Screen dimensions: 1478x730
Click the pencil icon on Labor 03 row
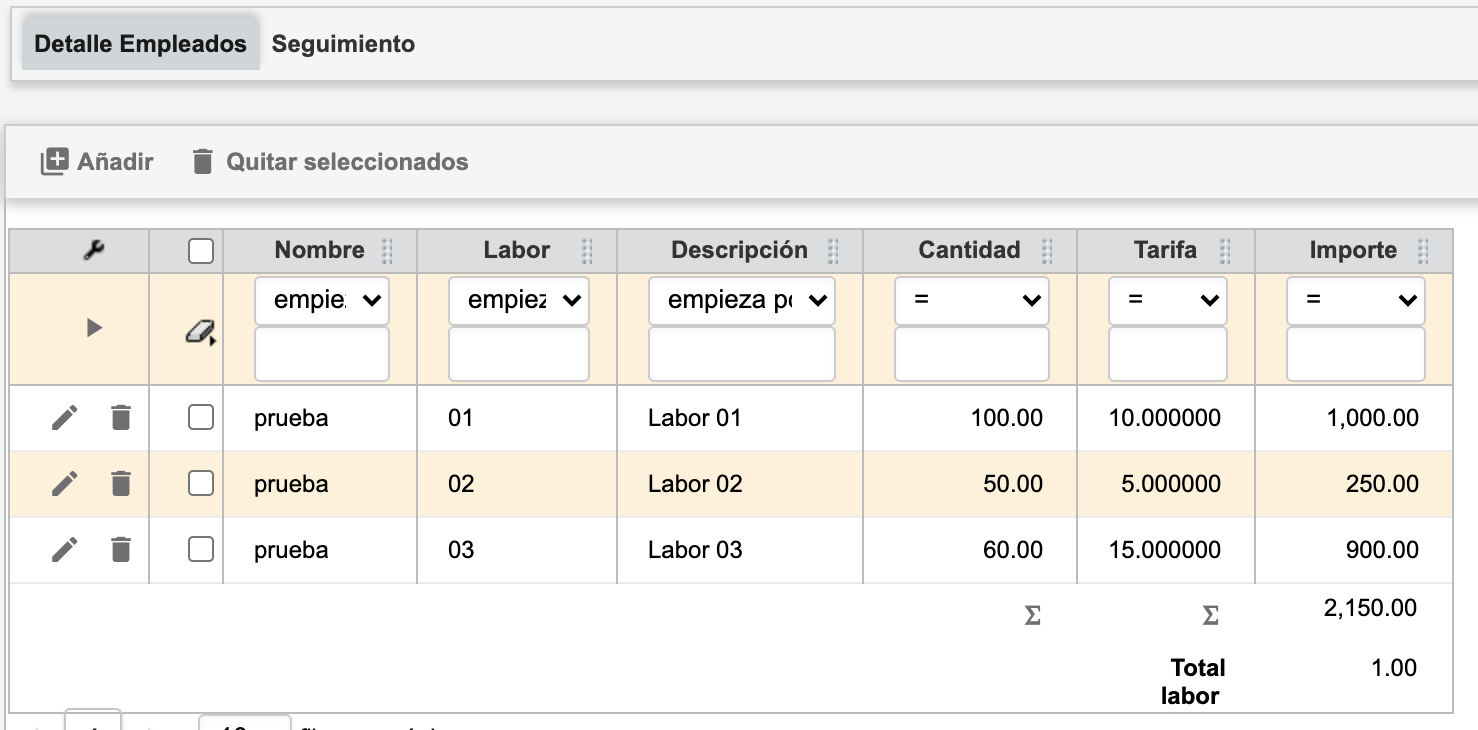point(64,550)
